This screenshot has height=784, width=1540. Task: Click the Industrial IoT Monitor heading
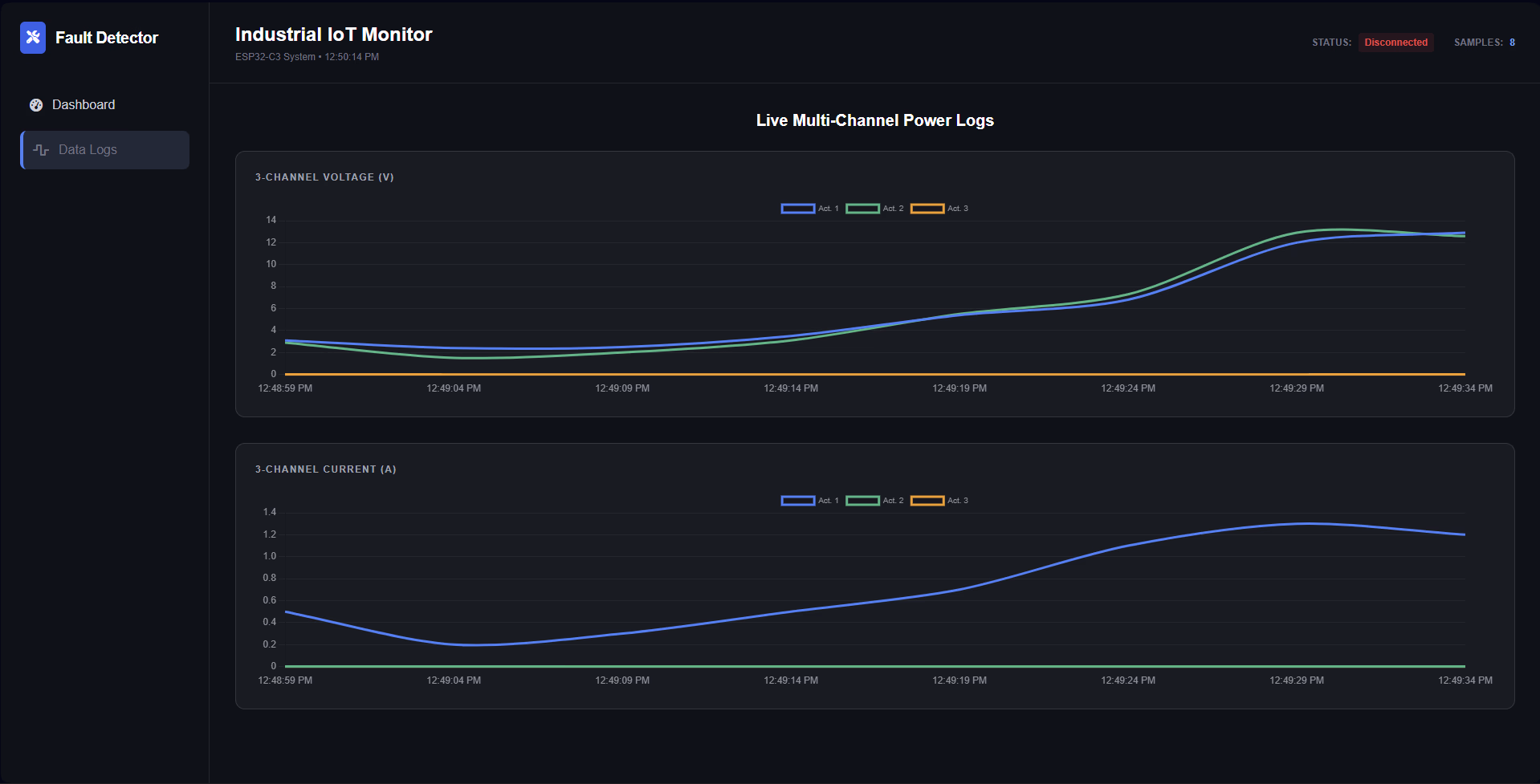(334, 35)
